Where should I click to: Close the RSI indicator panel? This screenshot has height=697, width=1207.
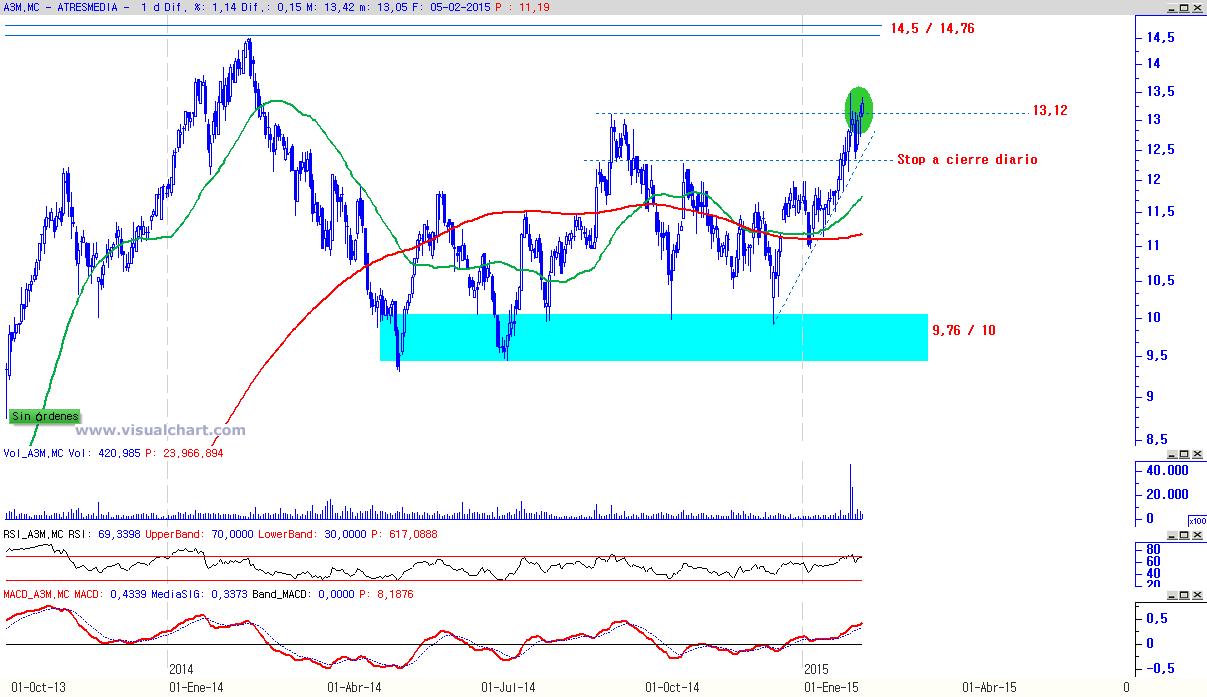[x=1197, y=535]
